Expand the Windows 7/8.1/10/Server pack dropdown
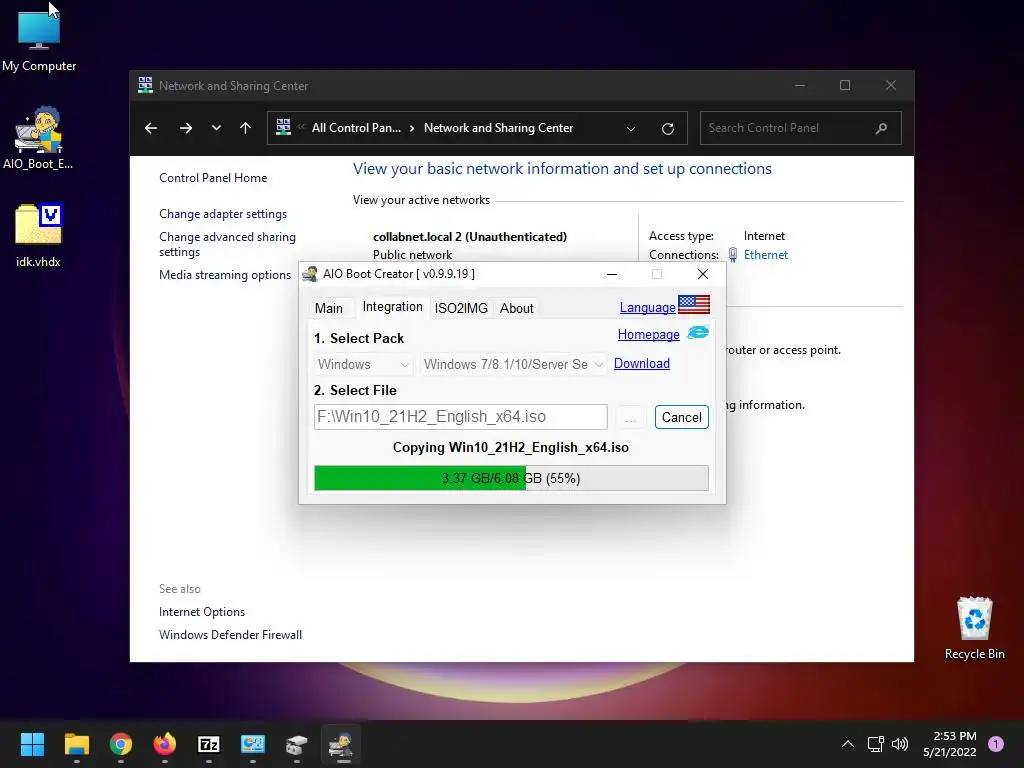Viewport: 1024px width, 768px height. click(513, 364)
